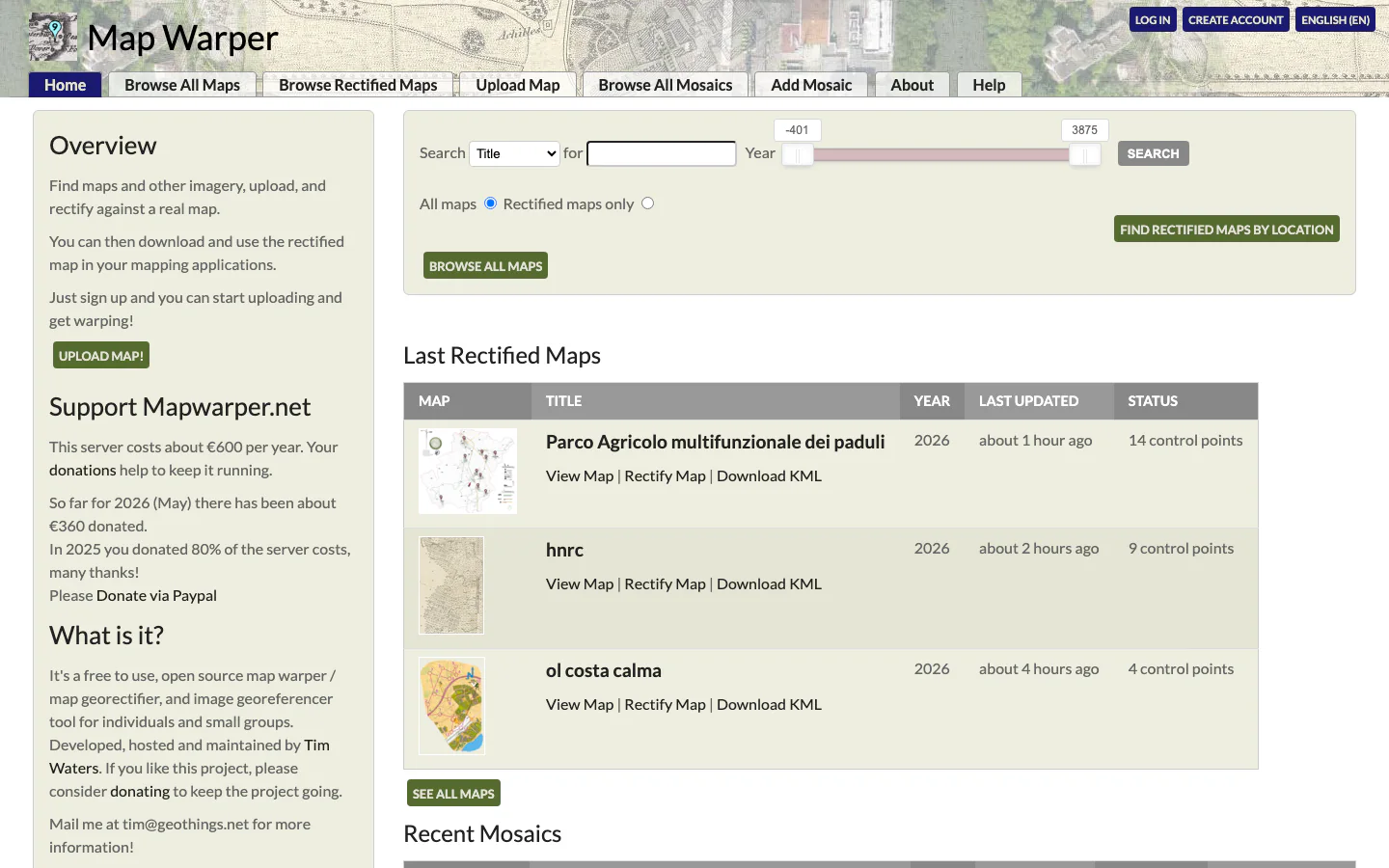This screenshot has width=1389, height=868.
Task: Click Find Rectified Maps By Location button
Action: click(1227, 229)
